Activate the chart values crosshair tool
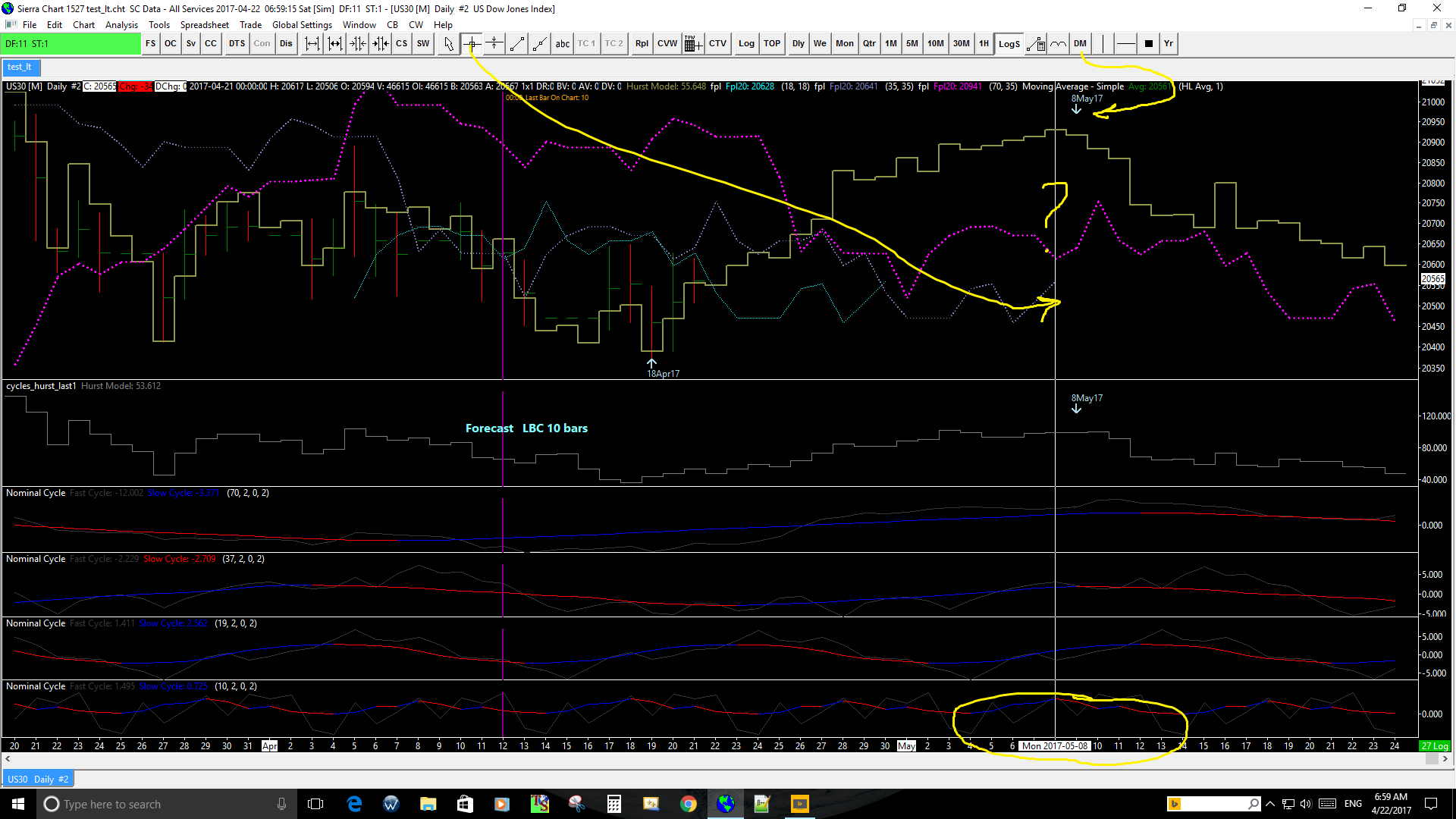This screenshot has height=819, width=1456. pos(472,44)
